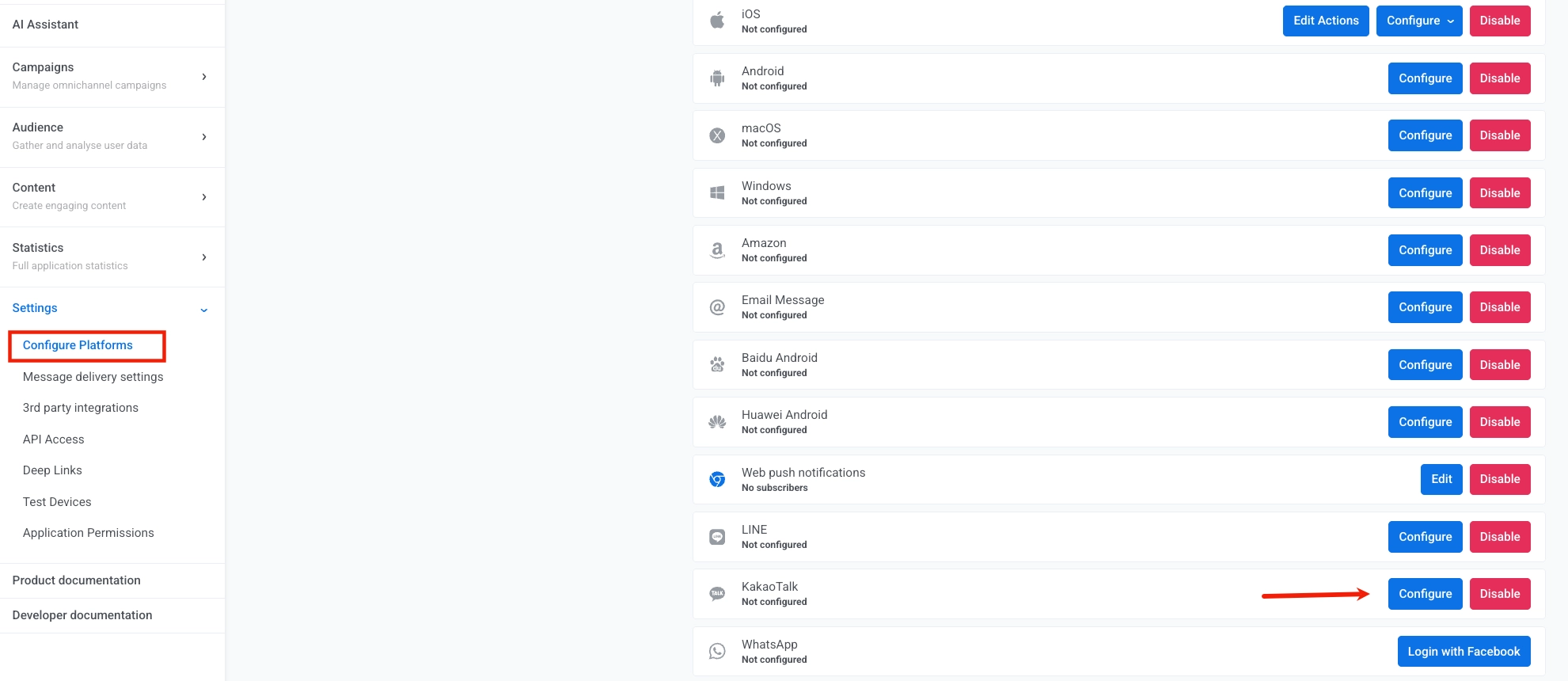
Task: Expand the Campaigns sidebar section
Action: tap(203, 77)
